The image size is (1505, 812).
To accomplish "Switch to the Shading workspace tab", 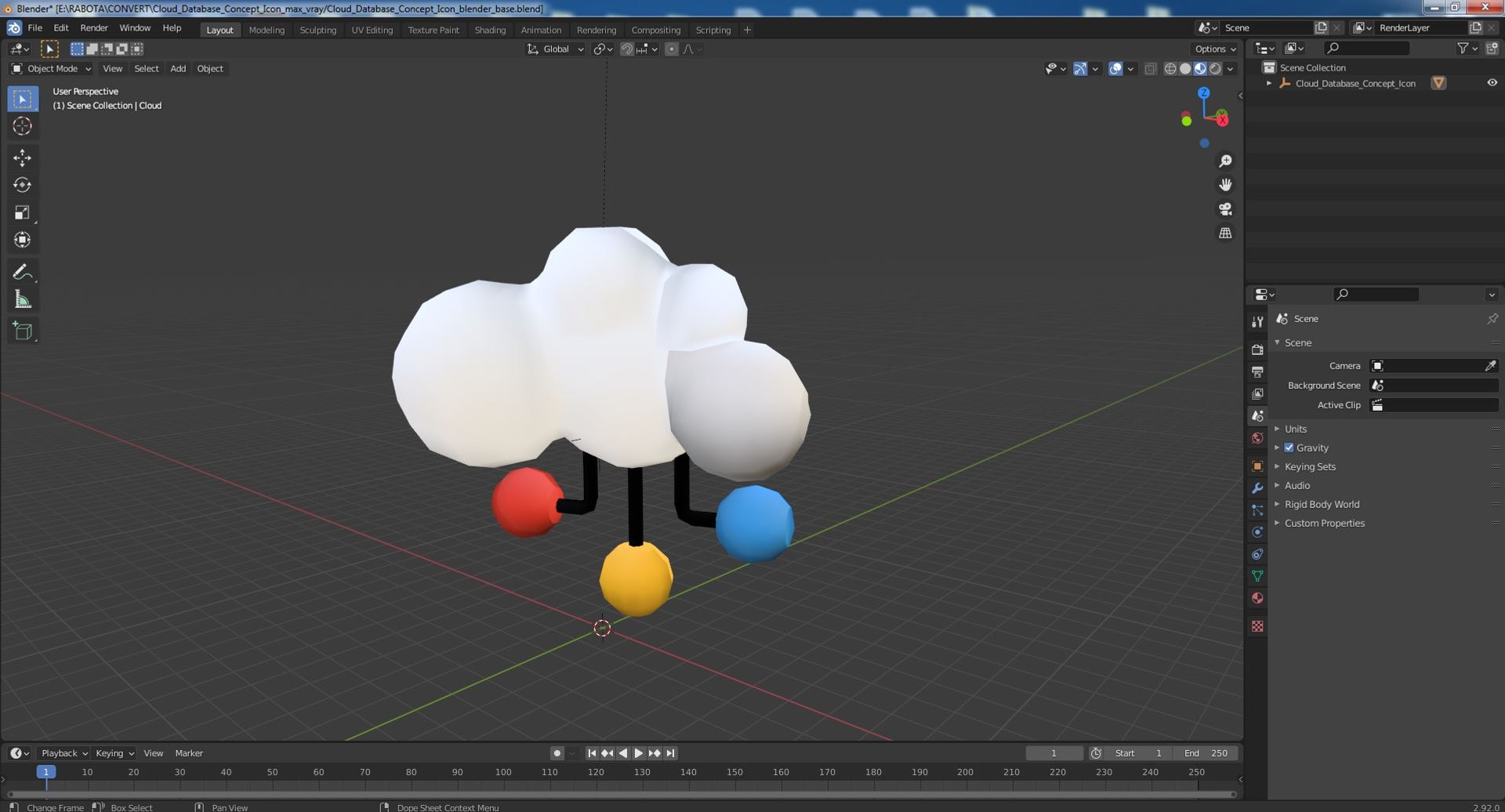I will click(490, 30).
